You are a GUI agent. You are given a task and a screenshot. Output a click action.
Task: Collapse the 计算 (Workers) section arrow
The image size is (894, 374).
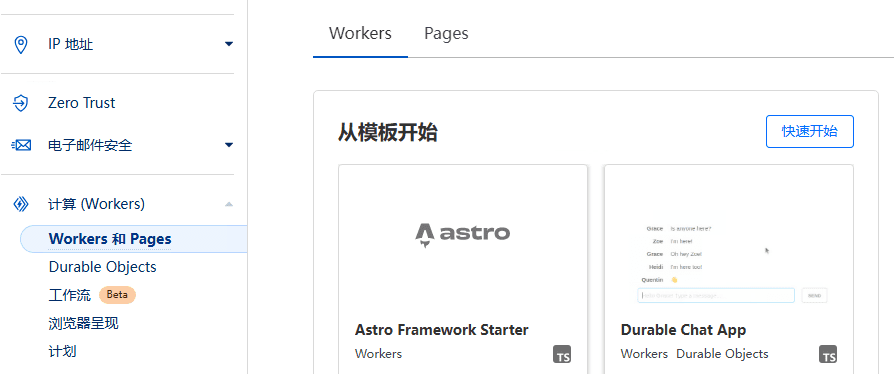pyautogui.click(x=229, y=204)
